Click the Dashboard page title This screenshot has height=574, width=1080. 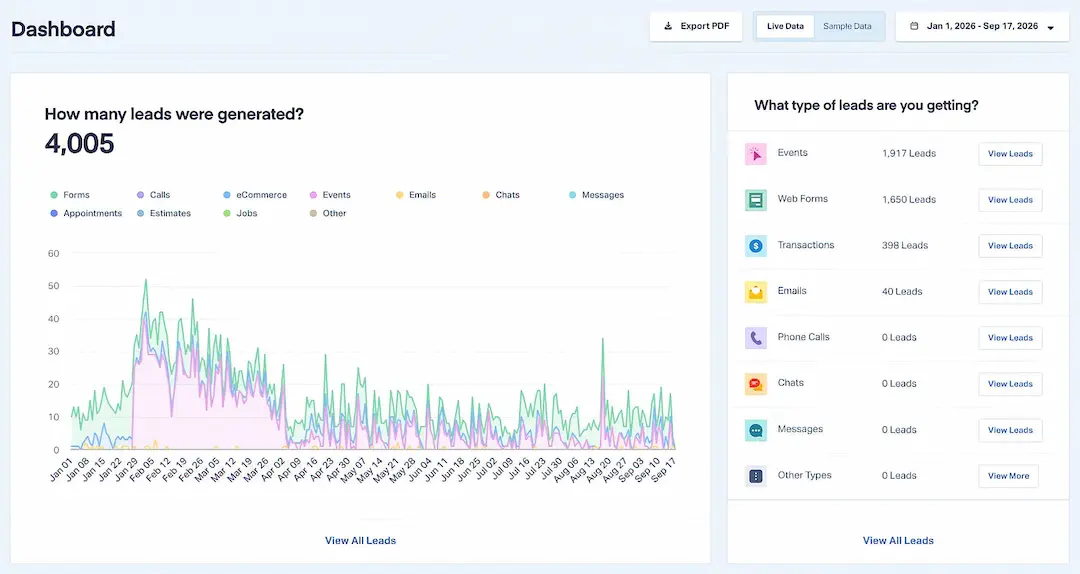[x=63, y=29]
